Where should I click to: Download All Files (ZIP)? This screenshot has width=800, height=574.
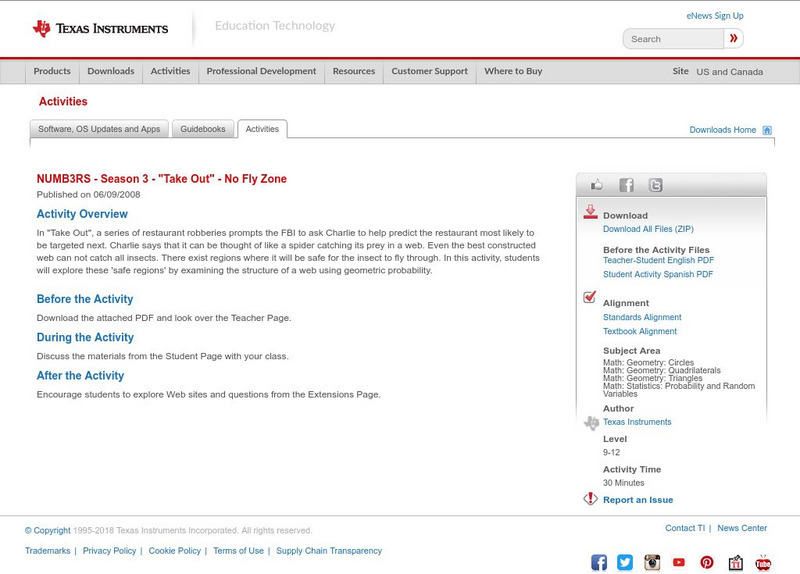coord(648,229)
